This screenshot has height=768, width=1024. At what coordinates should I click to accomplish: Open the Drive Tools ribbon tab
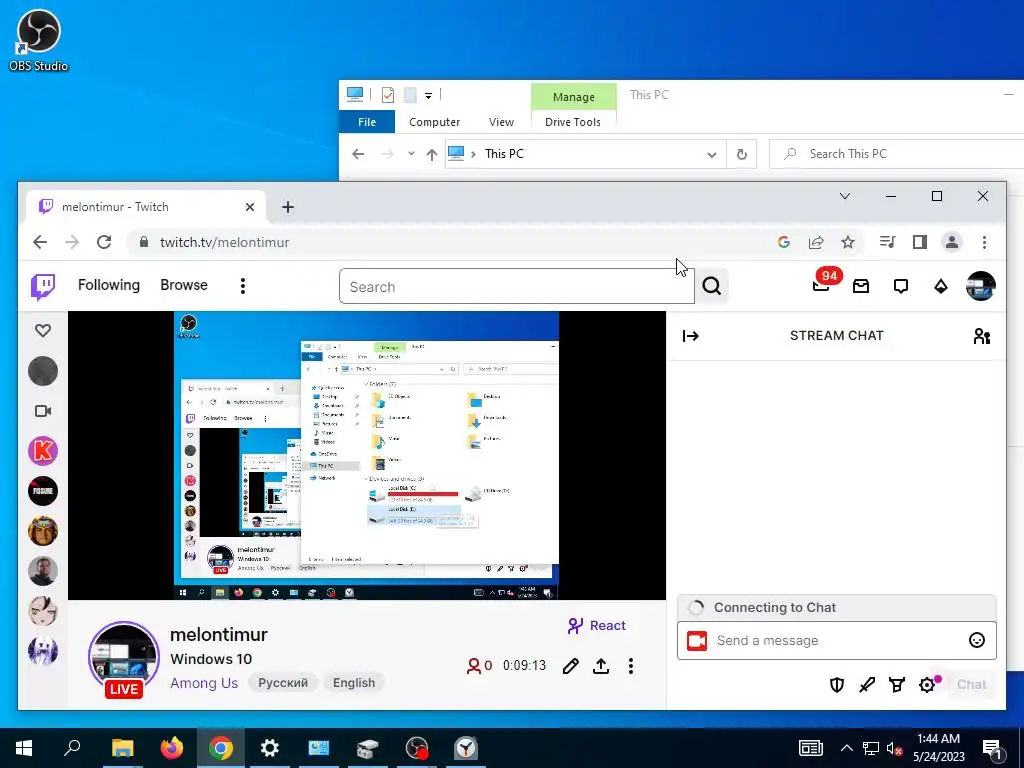click(573, 122)
